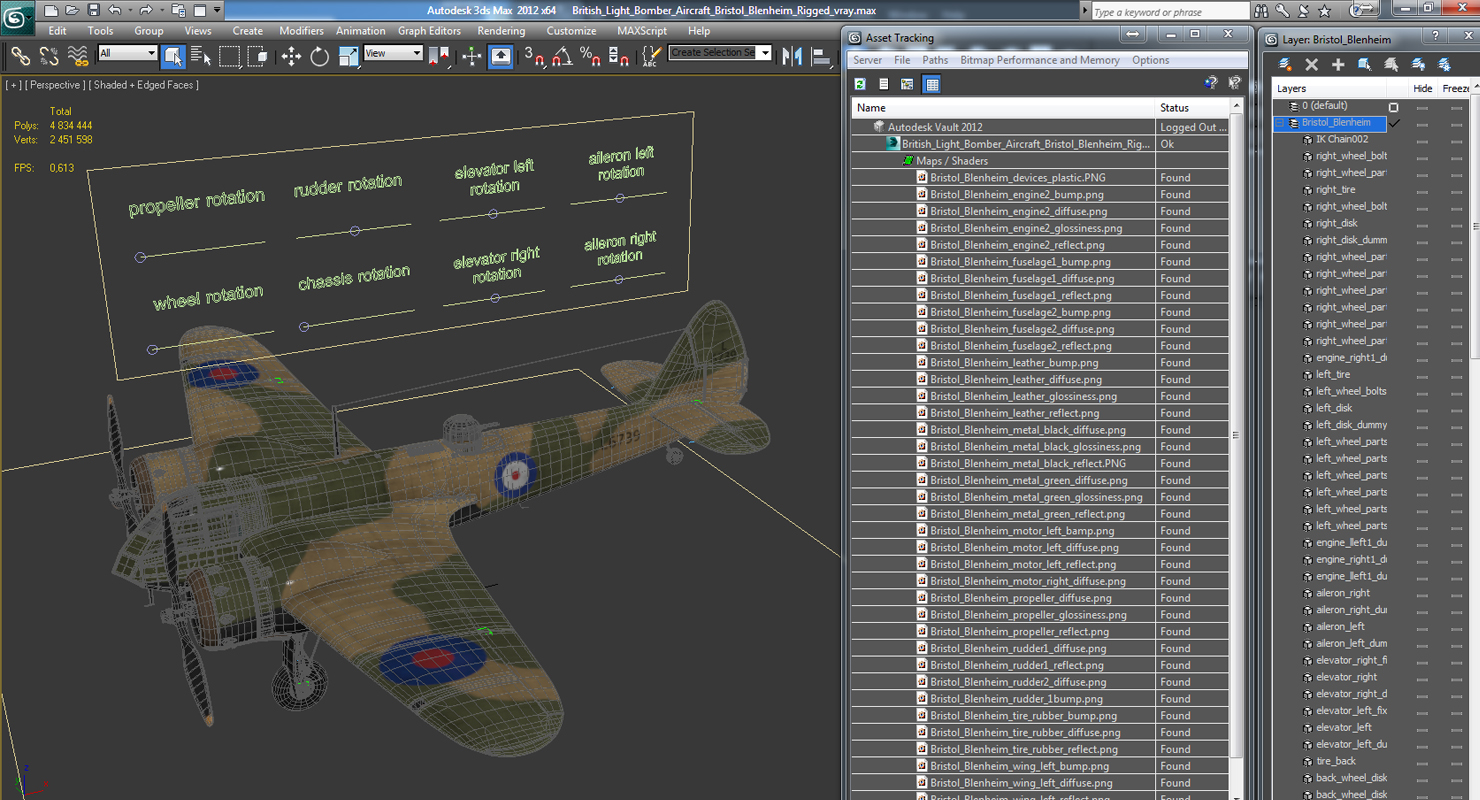
Task: Click Select Highlighted Objects and Layers icon
Action: 1364,64
